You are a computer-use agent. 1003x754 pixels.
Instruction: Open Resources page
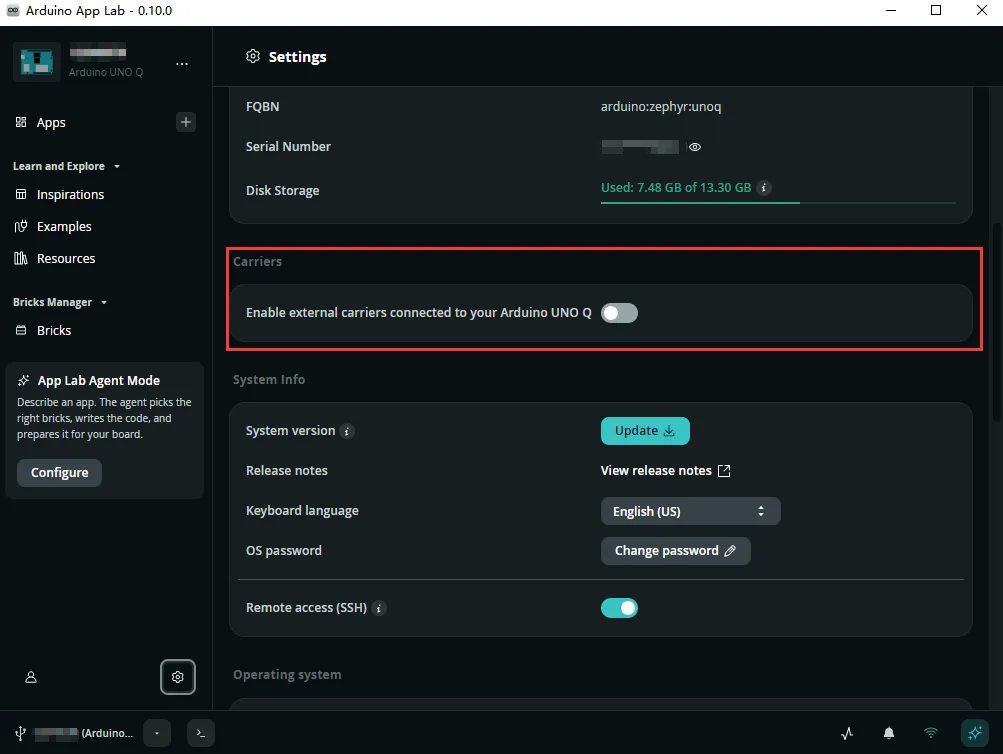(x=66, y=258)
